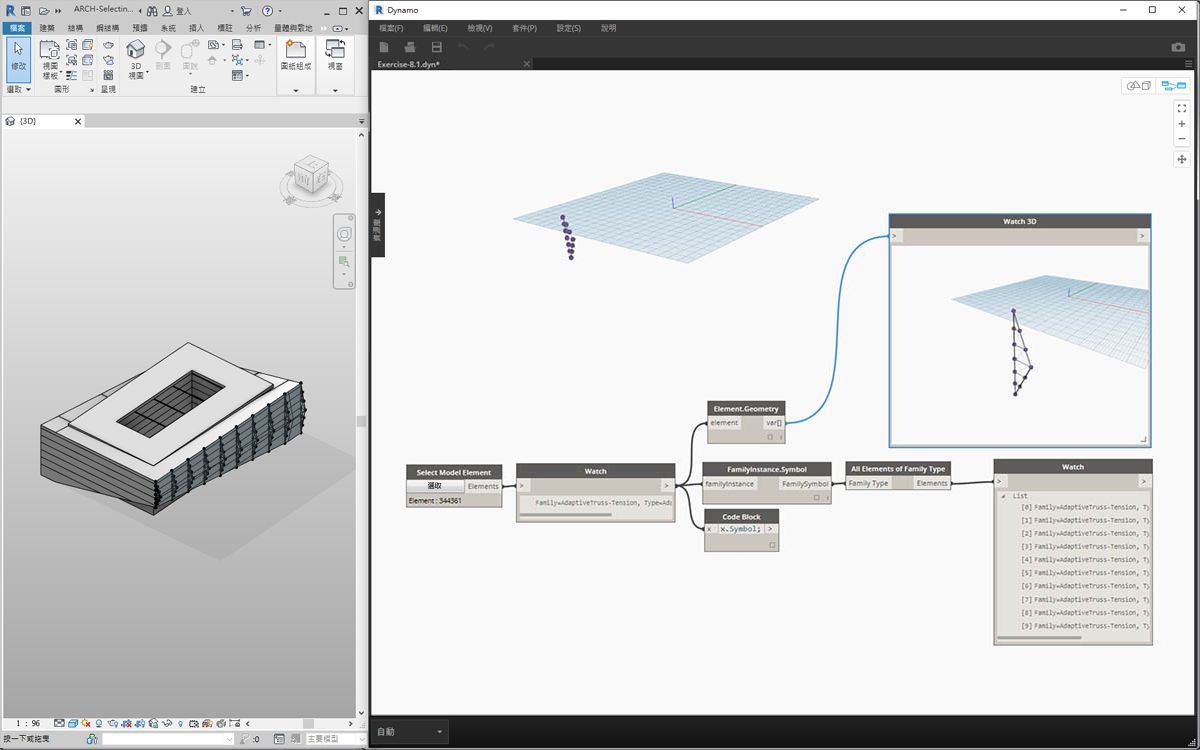Click the Revit 登入 sign in button

pyautogui.click(x=176, y=10)
